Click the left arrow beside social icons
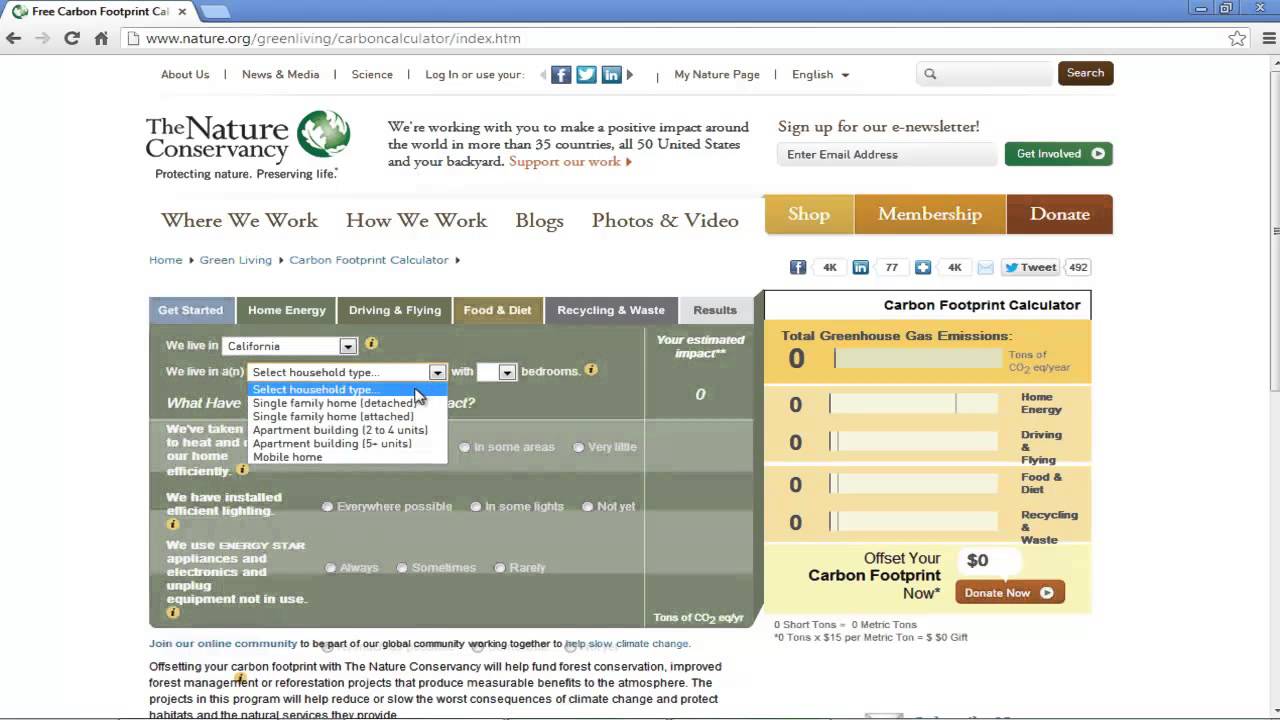 tap(543, 74)
